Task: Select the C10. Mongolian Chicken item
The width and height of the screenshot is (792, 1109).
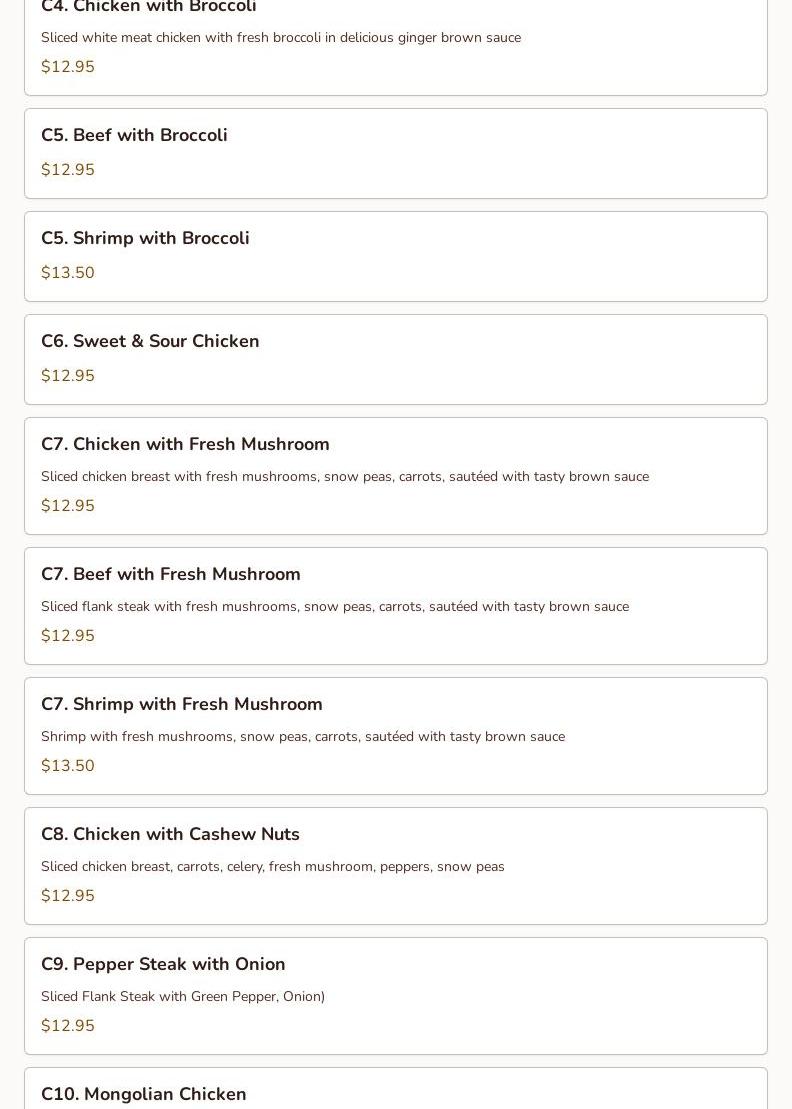Action: point(396,1088)
